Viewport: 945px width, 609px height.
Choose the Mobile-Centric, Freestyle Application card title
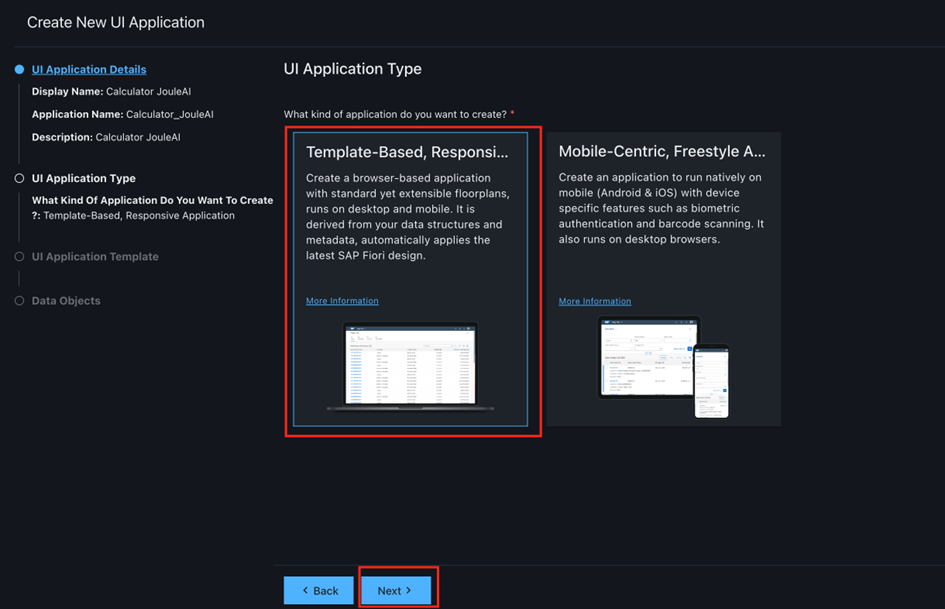click(x=662, y=152)
